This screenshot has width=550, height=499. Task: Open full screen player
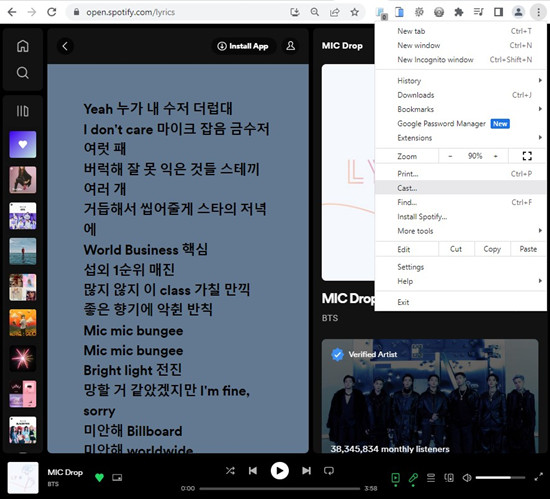538,477
